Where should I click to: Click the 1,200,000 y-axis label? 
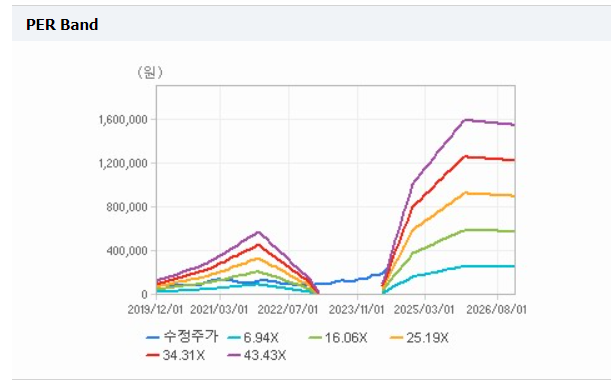point(123,163)
